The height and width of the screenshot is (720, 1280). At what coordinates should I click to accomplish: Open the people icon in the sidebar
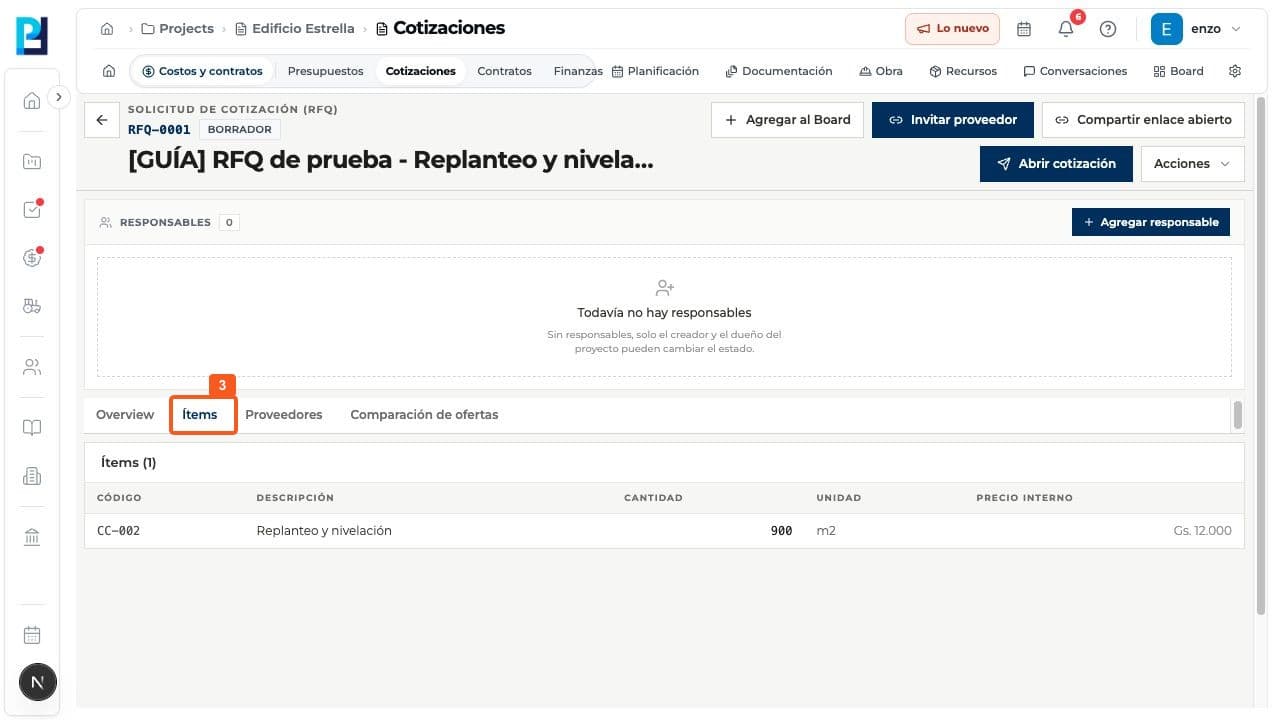tap(32, 367)
